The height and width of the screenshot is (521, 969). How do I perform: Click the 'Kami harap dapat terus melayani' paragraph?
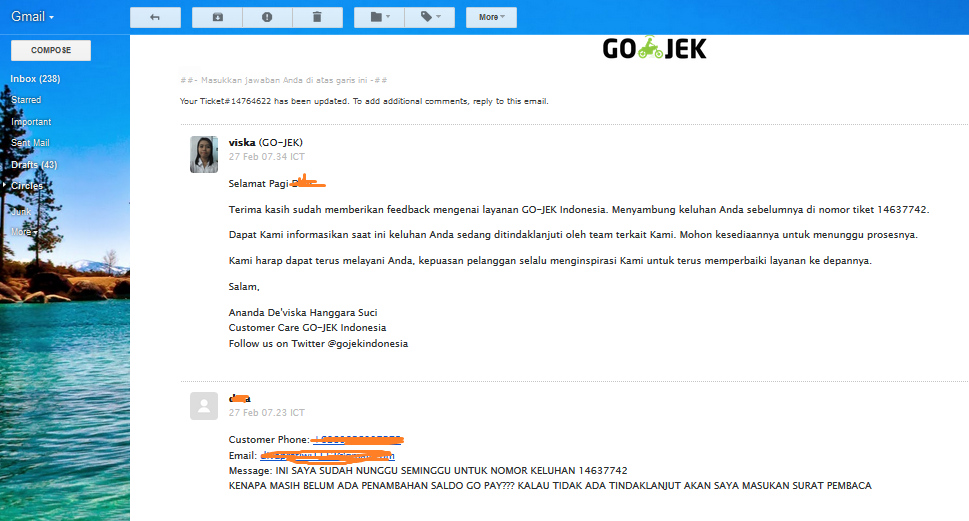(550, 261)
